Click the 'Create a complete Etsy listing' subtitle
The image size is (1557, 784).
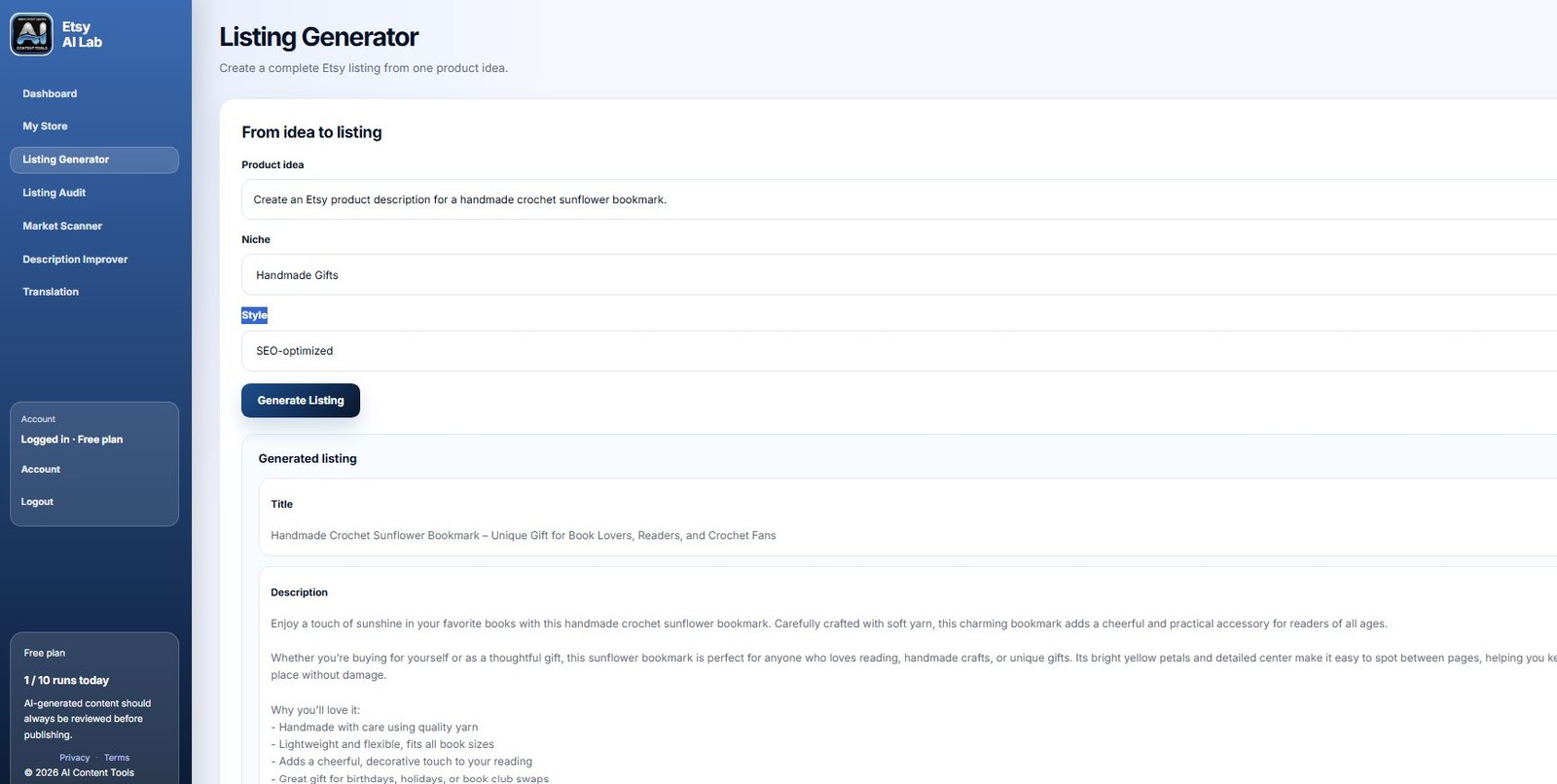[x=363, y=68]
